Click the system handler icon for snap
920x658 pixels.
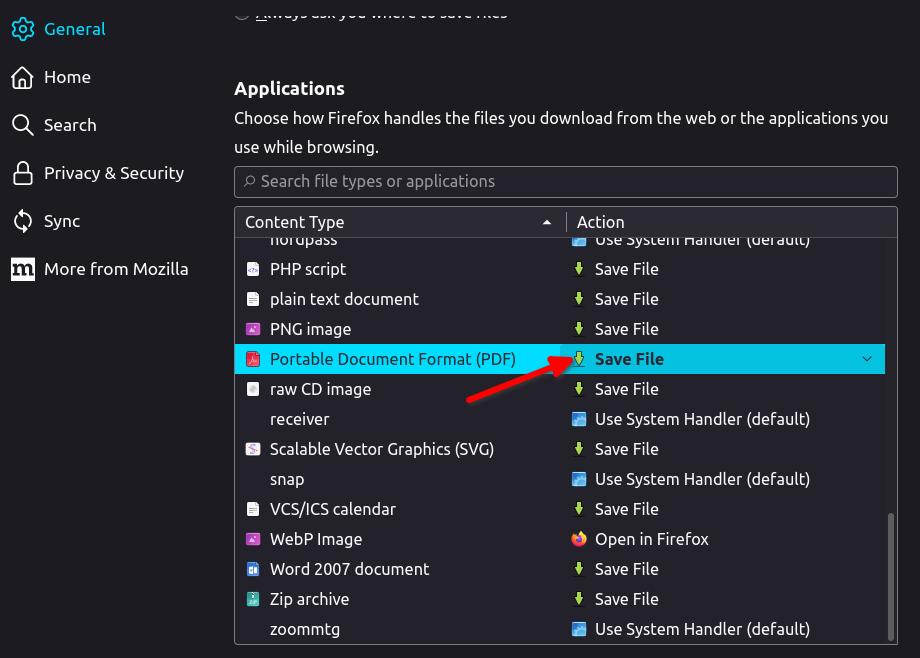pos(579,479)
